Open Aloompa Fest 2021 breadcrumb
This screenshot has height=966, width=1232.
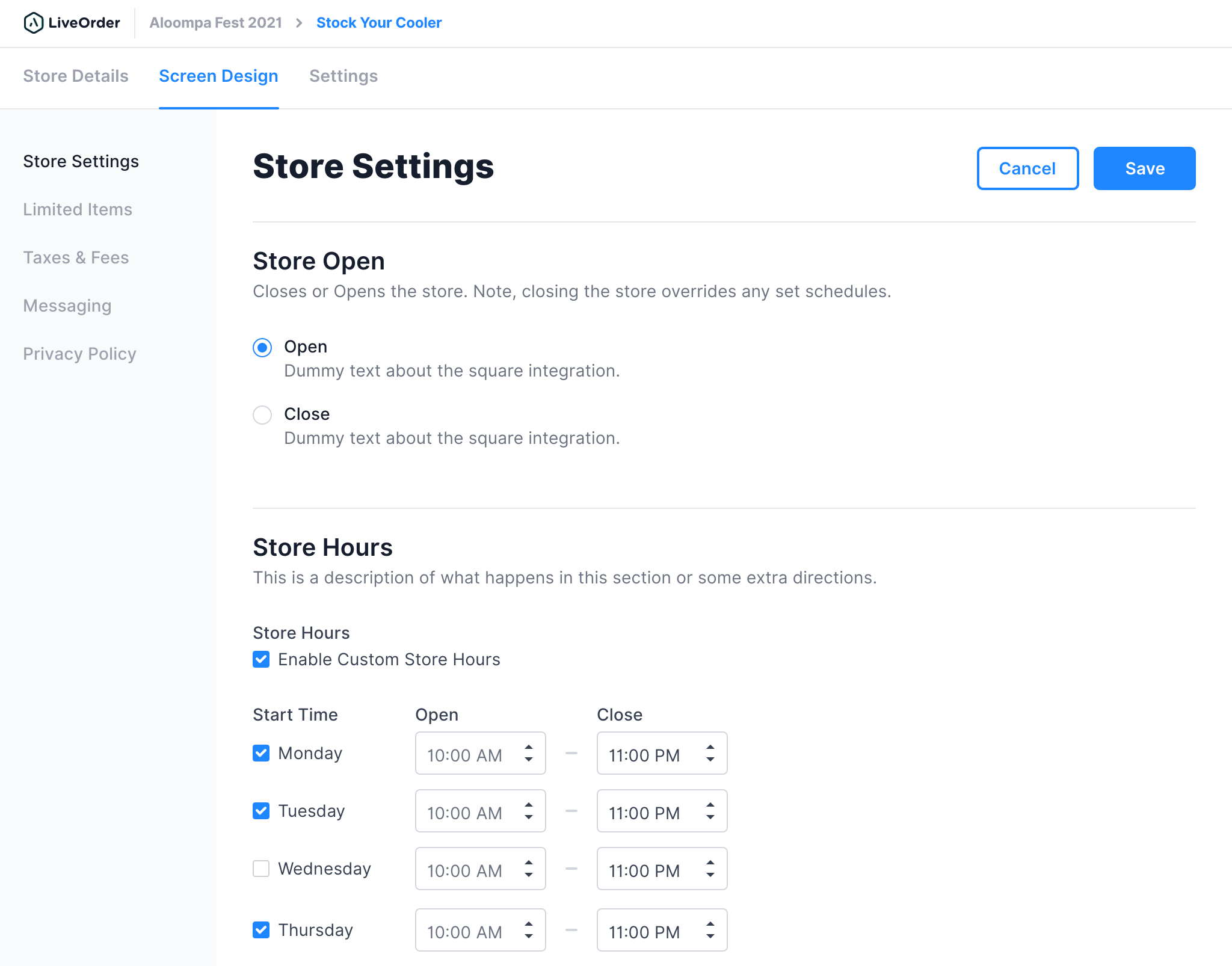click(215, 23)
